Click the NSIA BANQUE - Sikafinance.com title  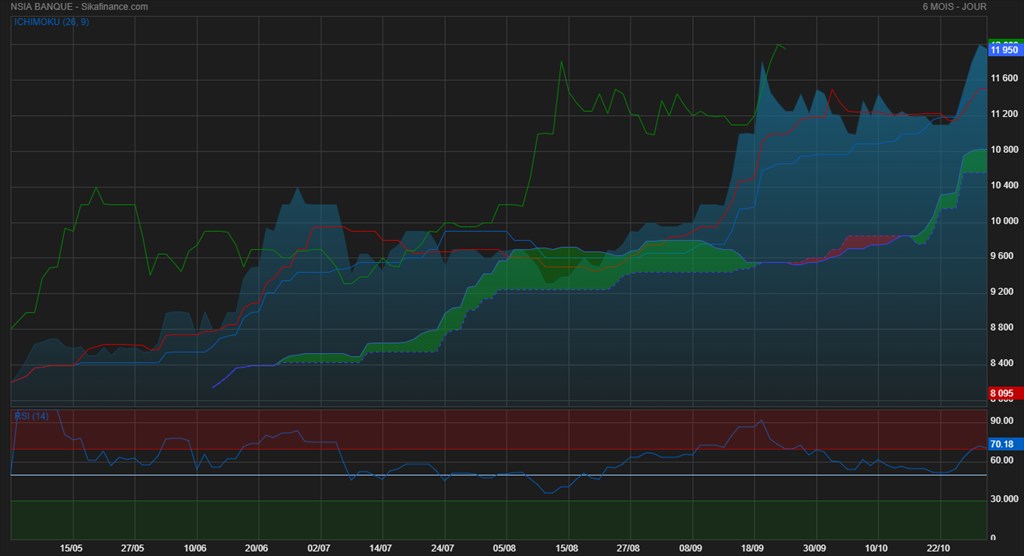point(79,7)
